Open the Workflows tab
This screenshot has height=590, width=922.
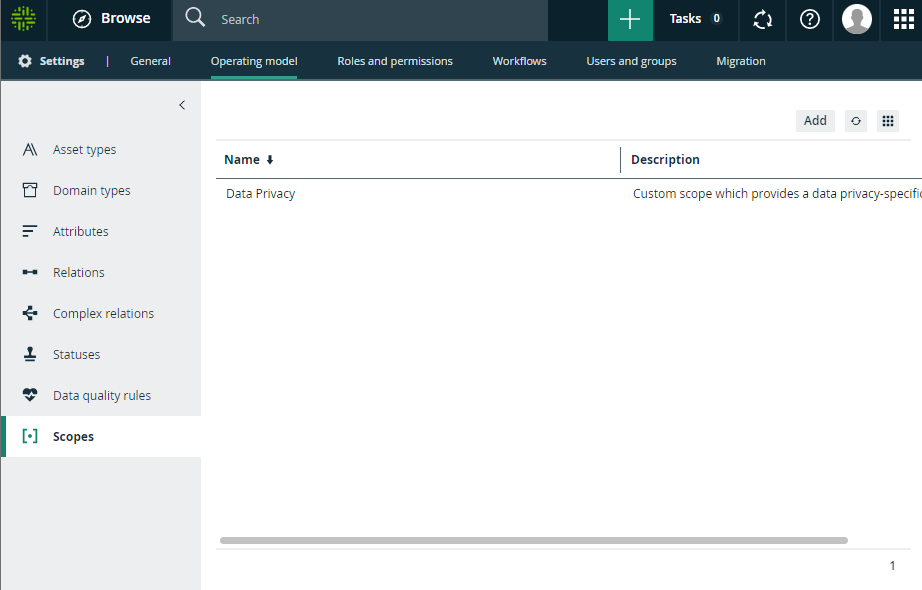(519, 61)
